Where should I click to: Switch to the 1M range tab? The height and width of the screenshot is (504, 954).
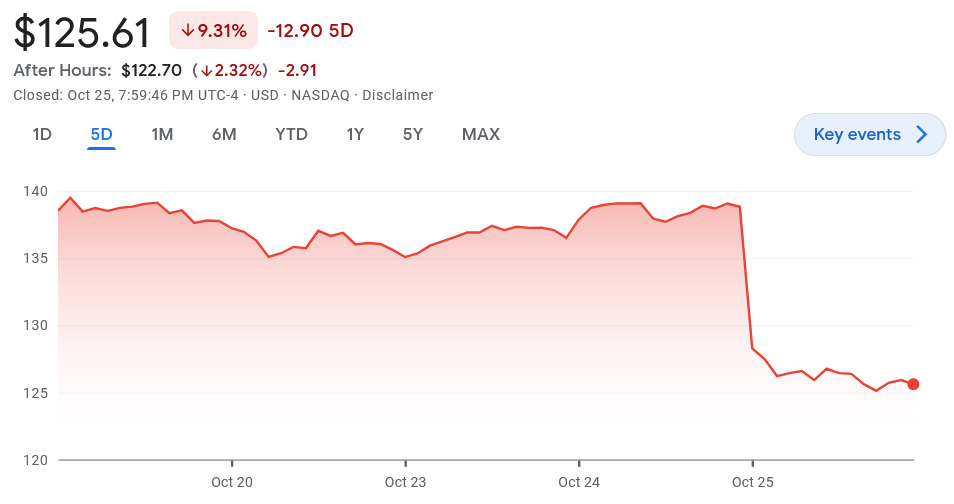162,134
